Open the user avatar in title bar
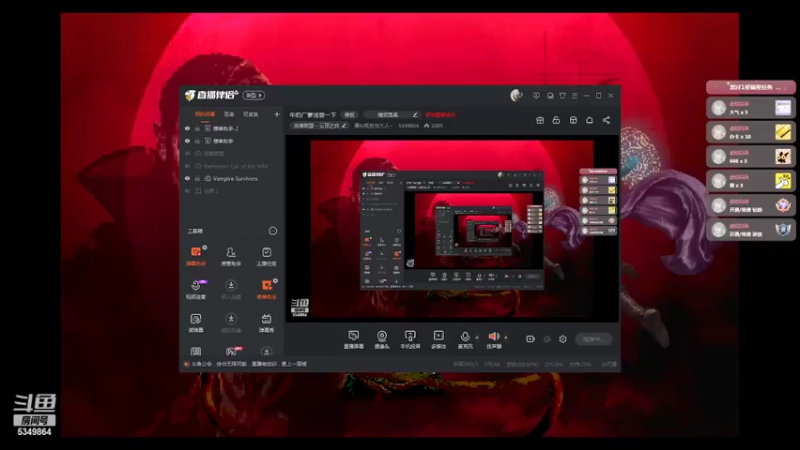 point(516,95)
